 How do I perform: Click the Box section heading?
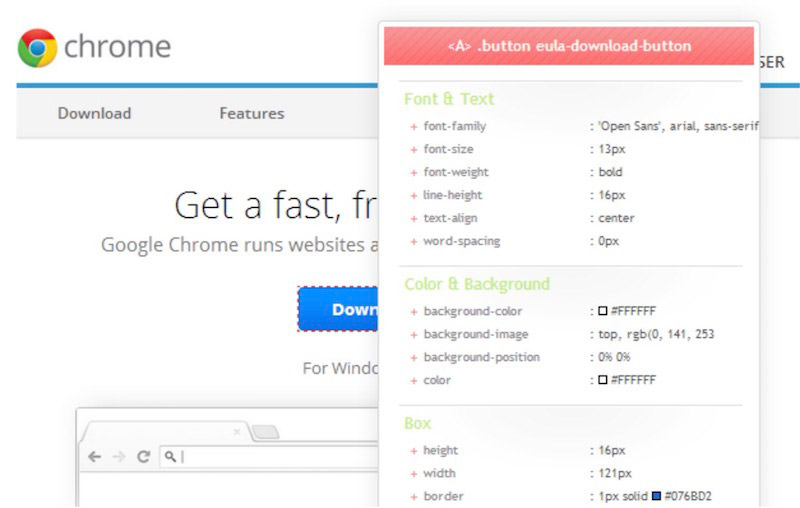(x=417, y=423)
